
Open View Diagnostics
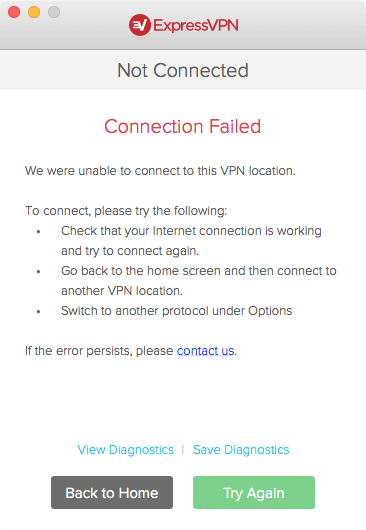click(x=126, y=450)
